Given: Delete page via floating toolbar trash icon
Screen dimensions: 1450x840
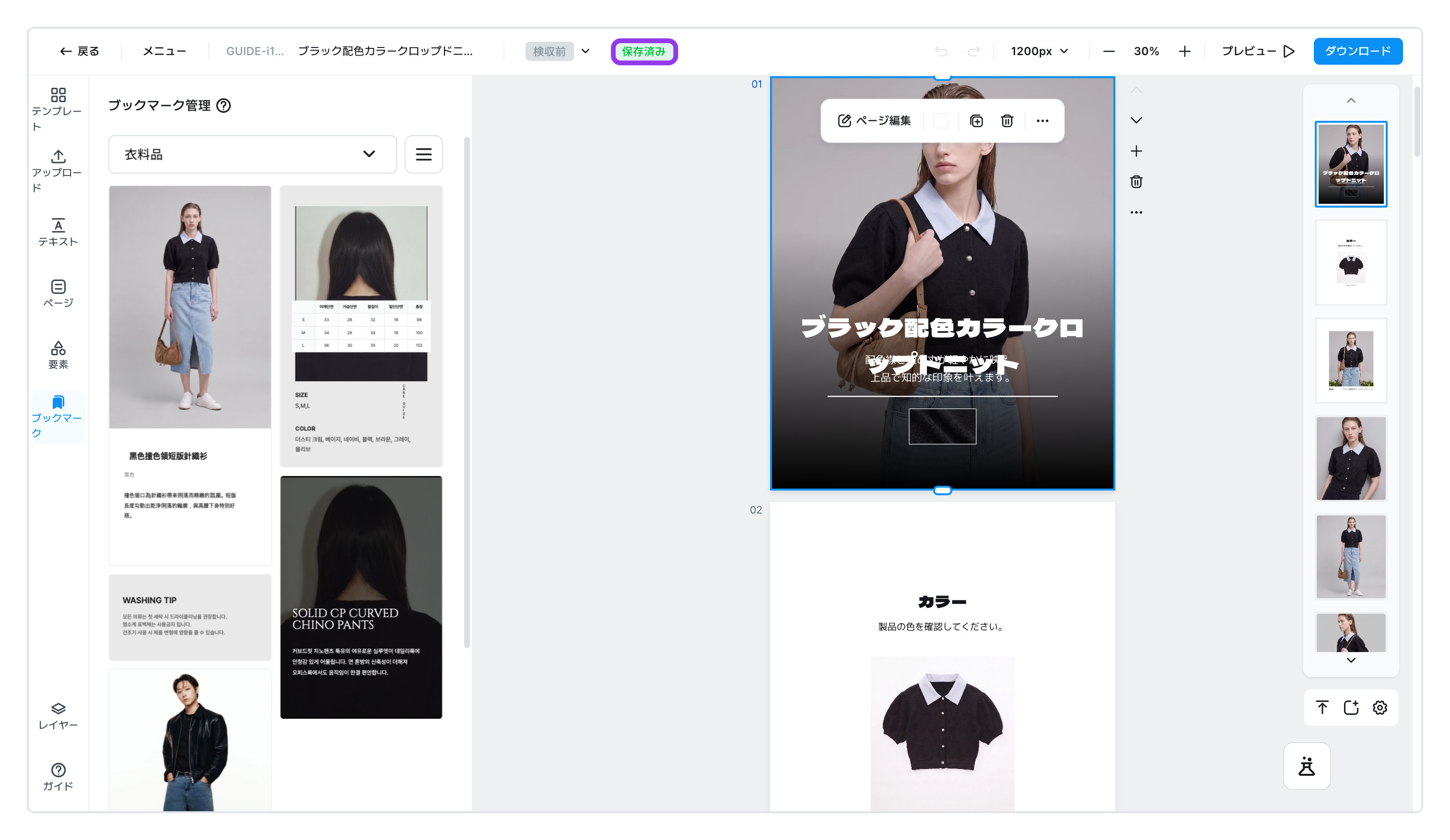Looking at the screenshot, I should [x=1006, y=121].
